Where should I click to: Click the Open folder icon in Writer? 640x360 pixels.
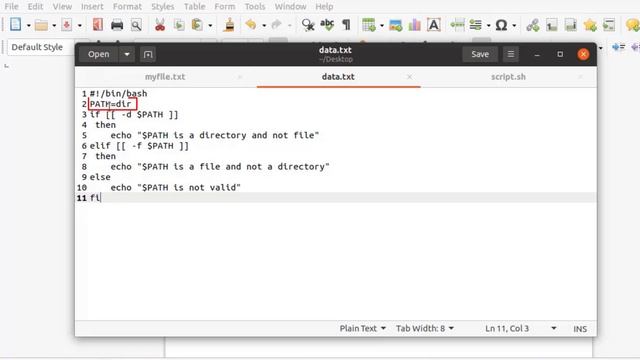pyautogui.click(x=41, y=25)
